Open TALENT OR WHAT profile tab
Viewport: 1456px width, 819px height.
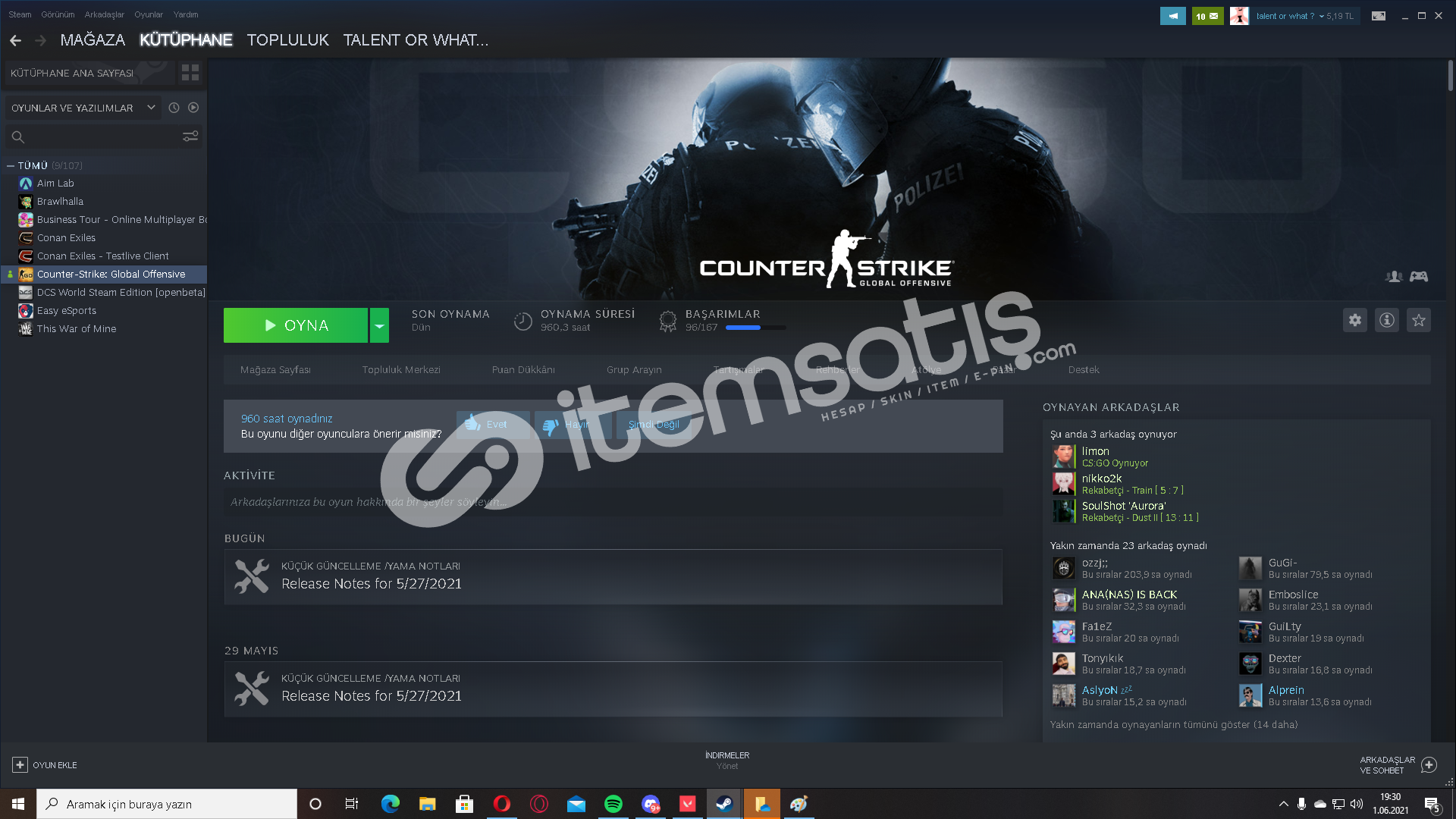pyautogui.click(x=416, y=40)
